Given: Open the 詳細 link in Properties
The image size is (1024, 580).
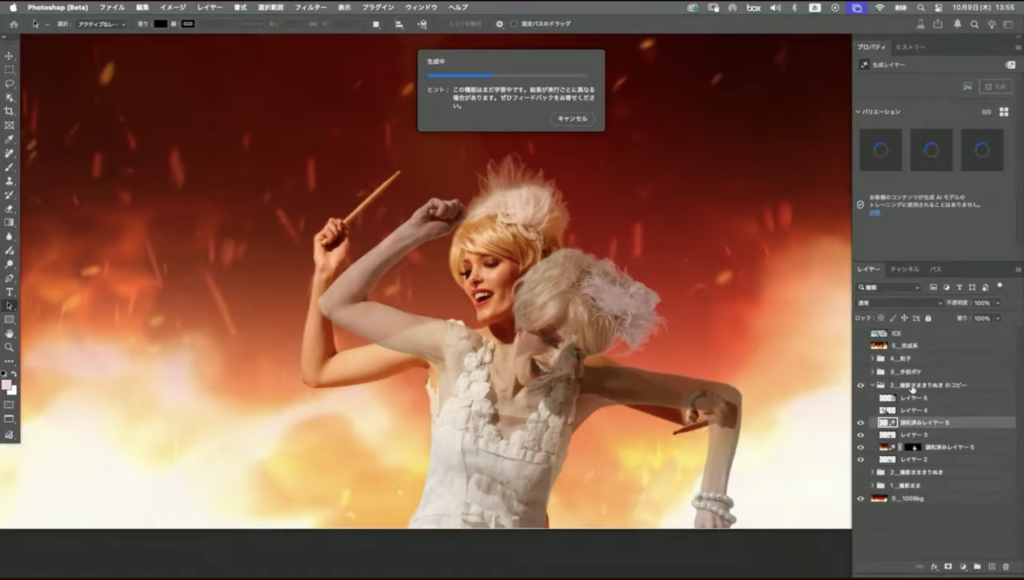Looking at the screenshot, I should pos(873,213).
